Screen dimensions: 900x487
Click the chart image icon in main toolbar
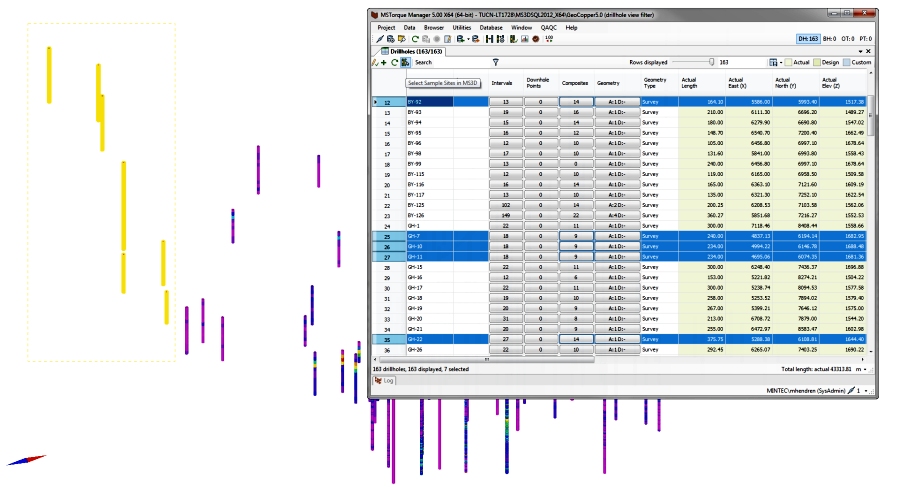[524, 39]
